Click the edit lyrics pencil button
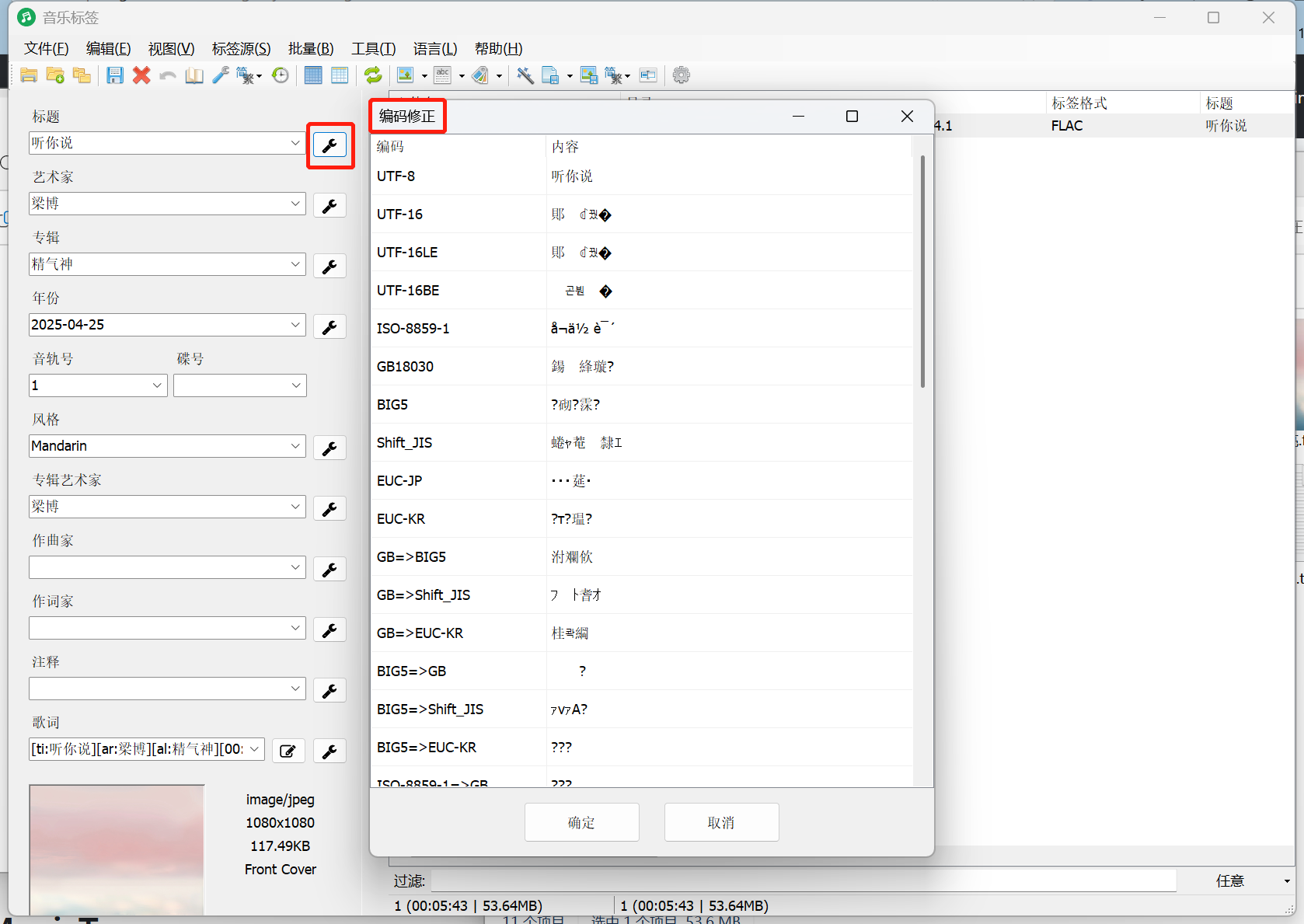The image size is (1304, 924). click(288, 751)
